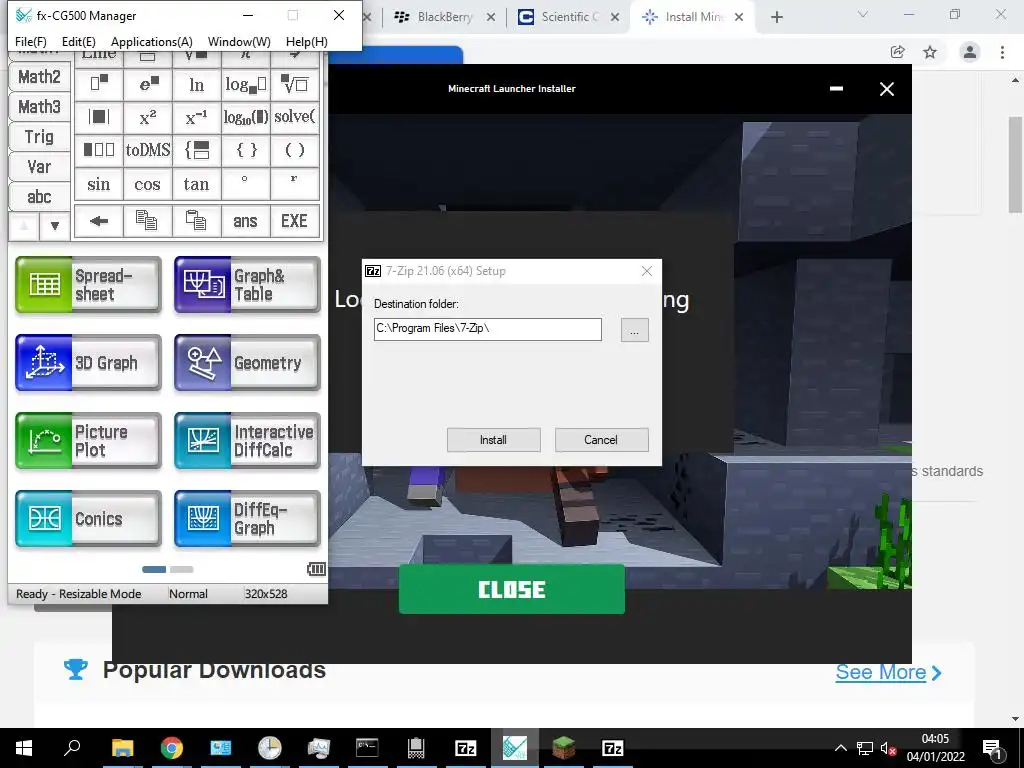
Task: Switch to Scientific browser tab
Action: (569, 17)
